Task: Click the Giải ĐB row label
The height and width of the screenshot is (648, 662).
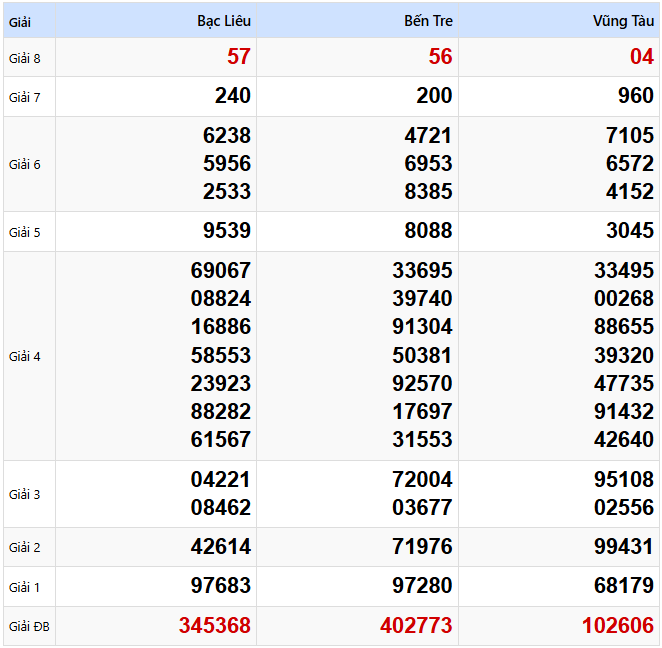Action: [29, 627]
